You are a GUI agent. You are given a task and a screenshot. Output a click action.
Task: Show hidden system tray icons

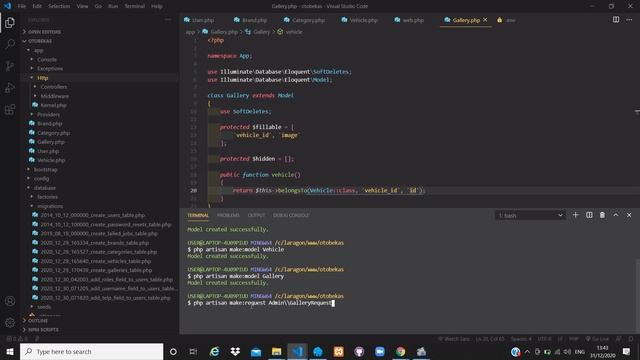coord(527,351)
